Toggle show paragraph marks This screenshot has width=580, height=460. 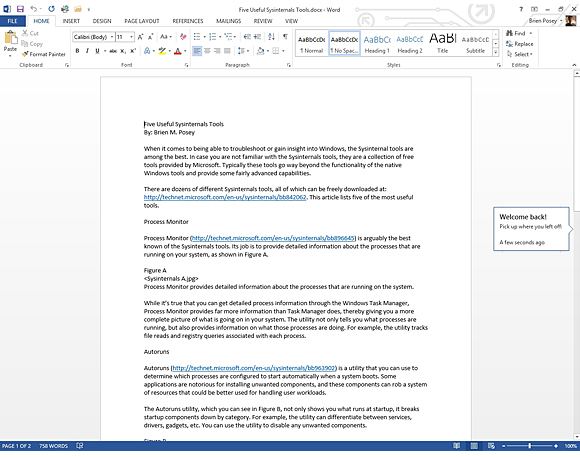285,36
